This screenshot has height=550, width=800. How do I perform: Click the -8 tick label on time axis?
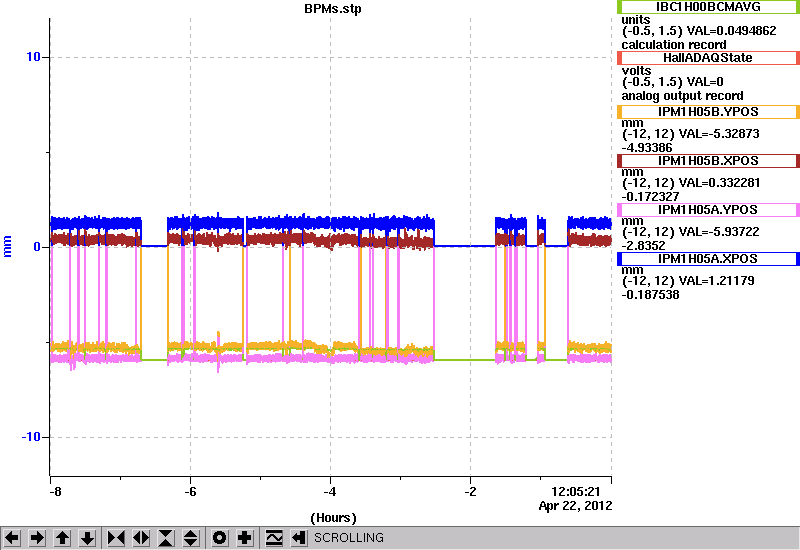(x=56, y=492)
